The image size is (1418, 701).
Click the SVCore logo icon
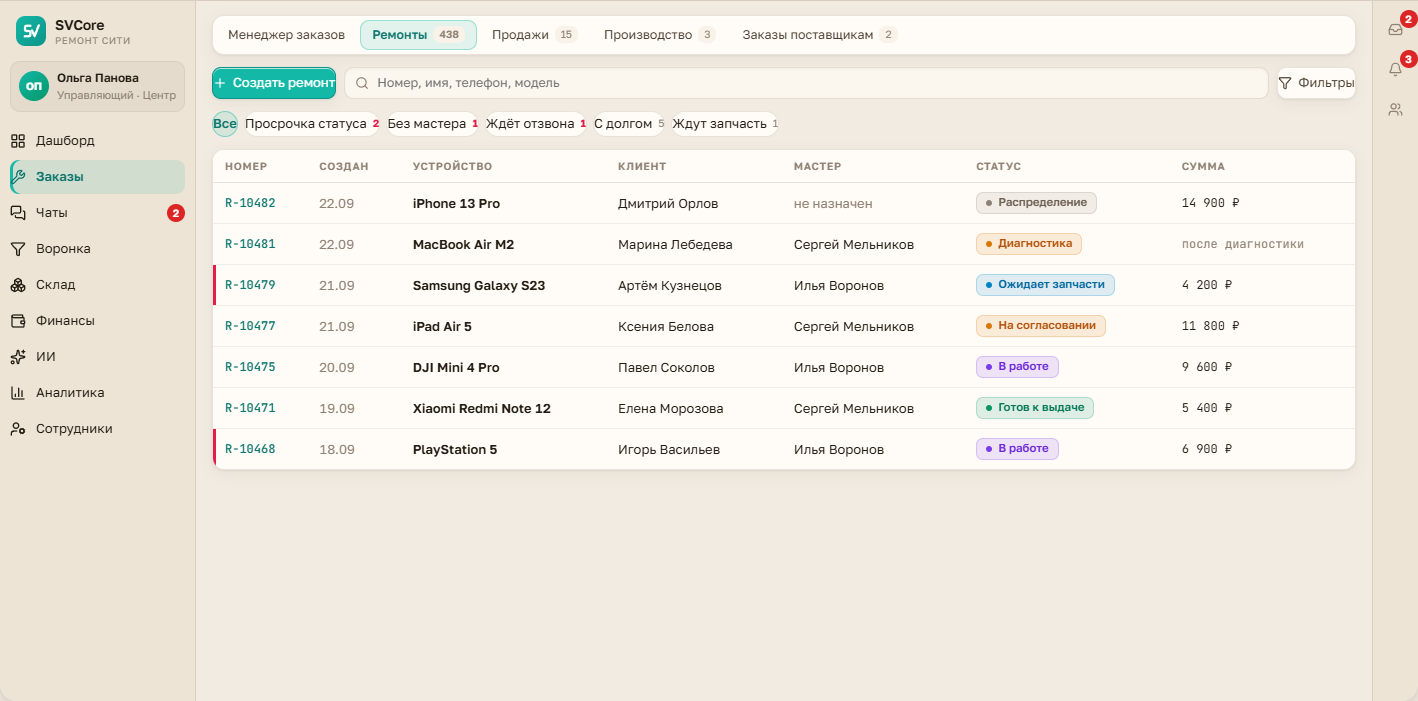31,31
